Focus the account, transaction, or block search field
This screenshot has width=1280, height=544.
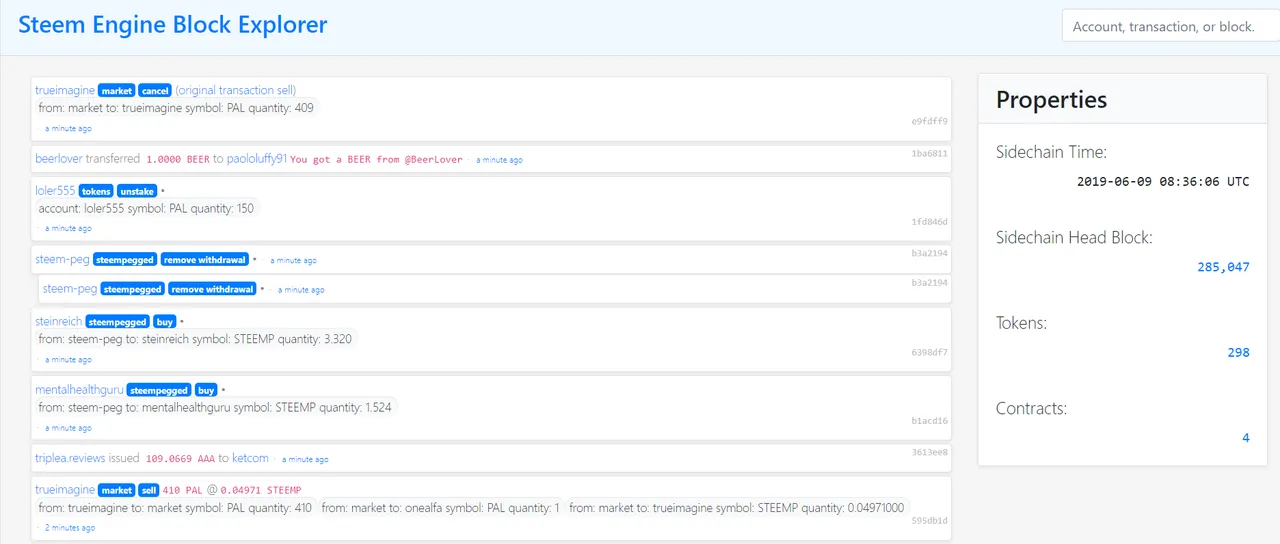pyautogui.click(x=1170, y=26)
